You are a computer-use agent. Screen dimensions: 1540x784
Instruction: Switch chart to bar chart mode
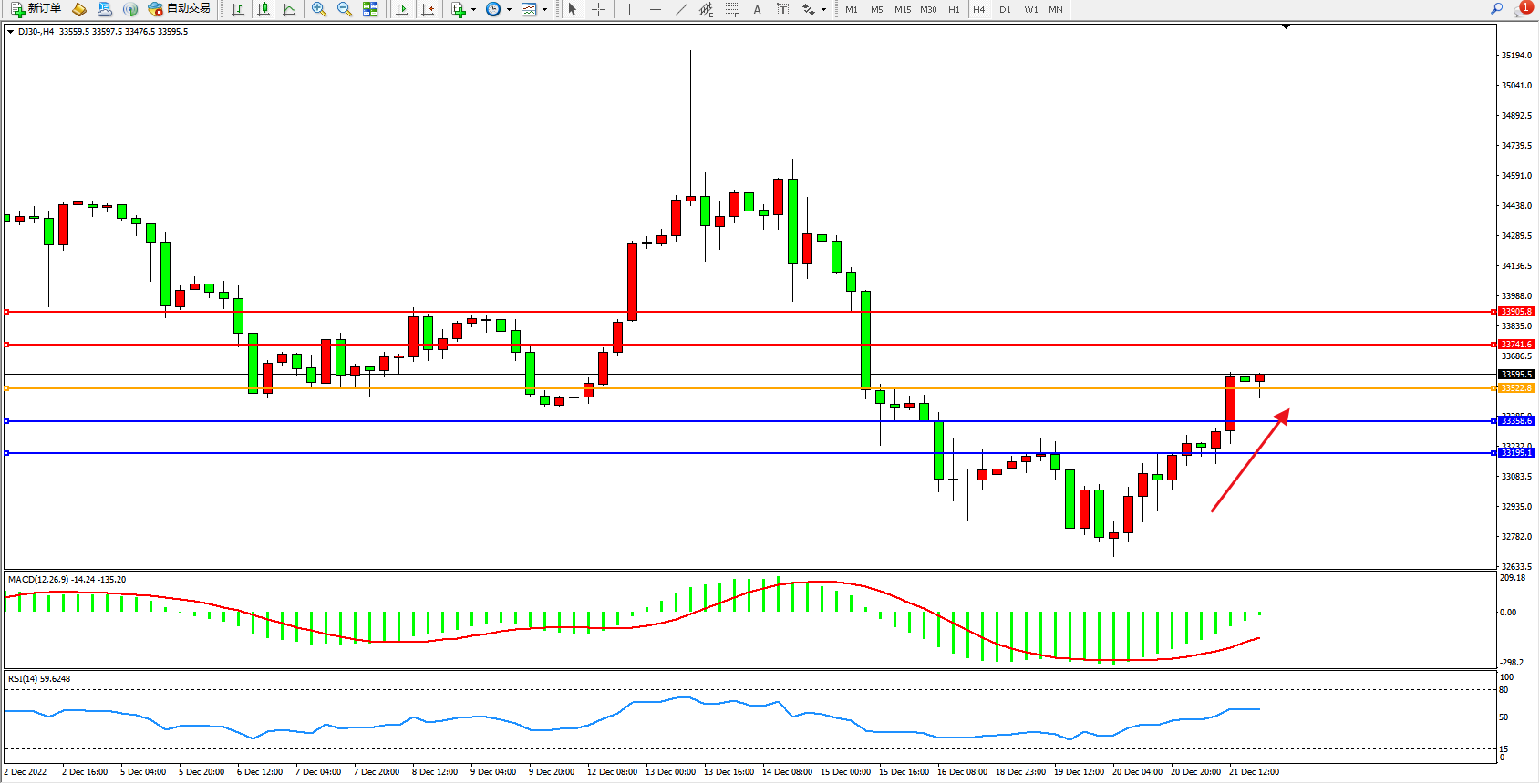point(238,9)
